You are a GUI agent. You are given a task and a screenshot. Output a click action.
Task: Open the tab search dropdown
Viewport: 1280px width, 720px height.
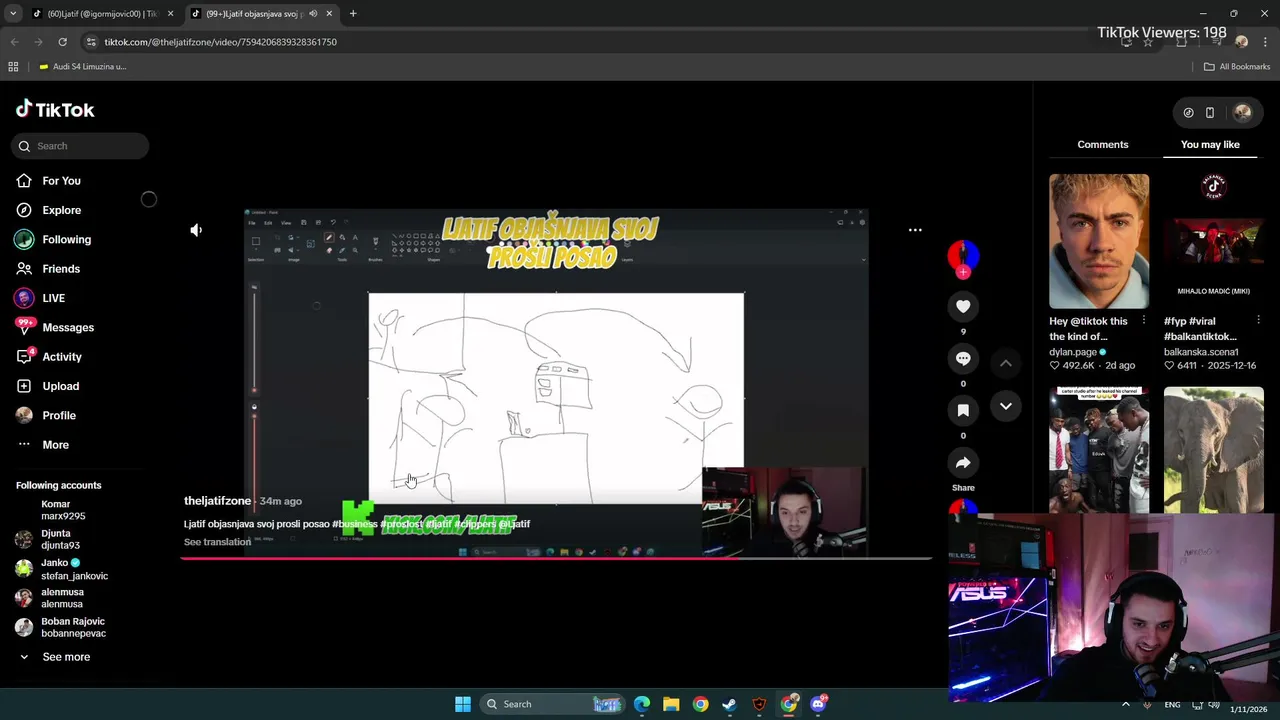tap(13, 14)
